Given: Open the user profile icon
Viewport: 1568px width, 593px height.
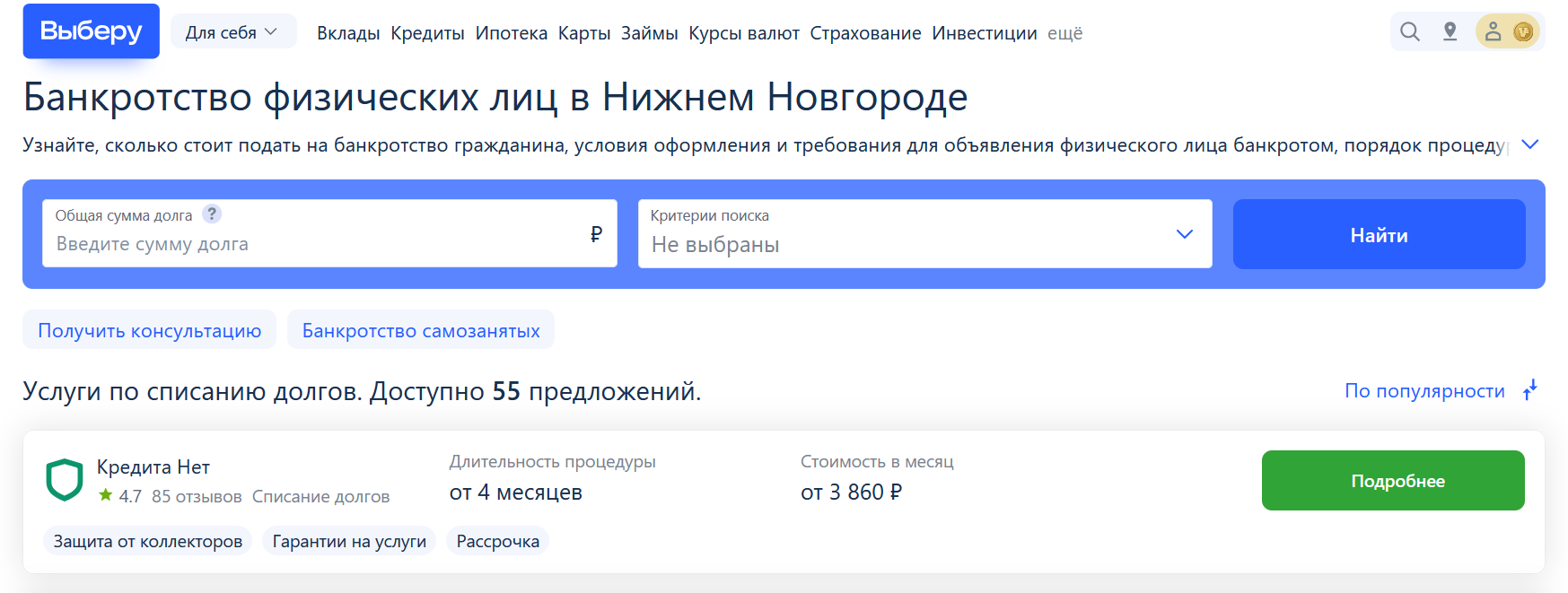Looking at the screenshot, I should 1493,32.
